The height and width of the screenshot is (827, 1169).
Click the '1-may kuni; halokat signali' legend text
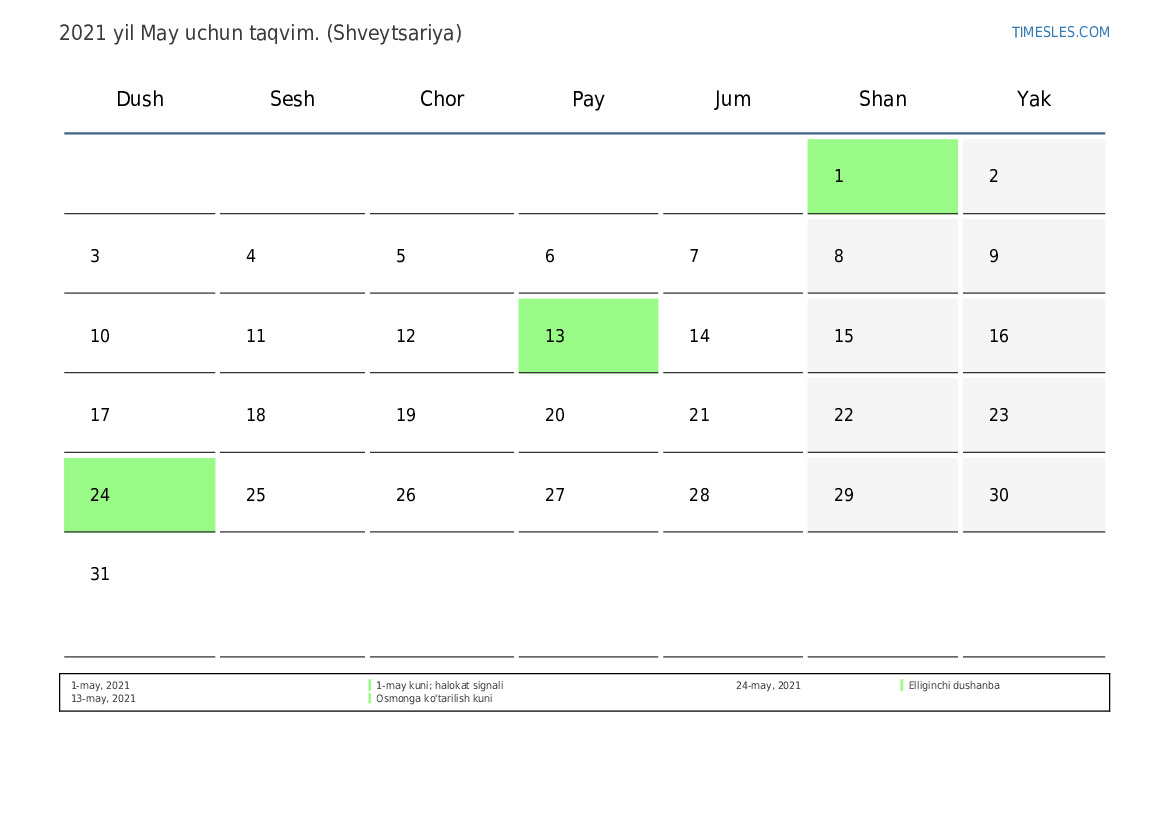click(x=439, y=686)
